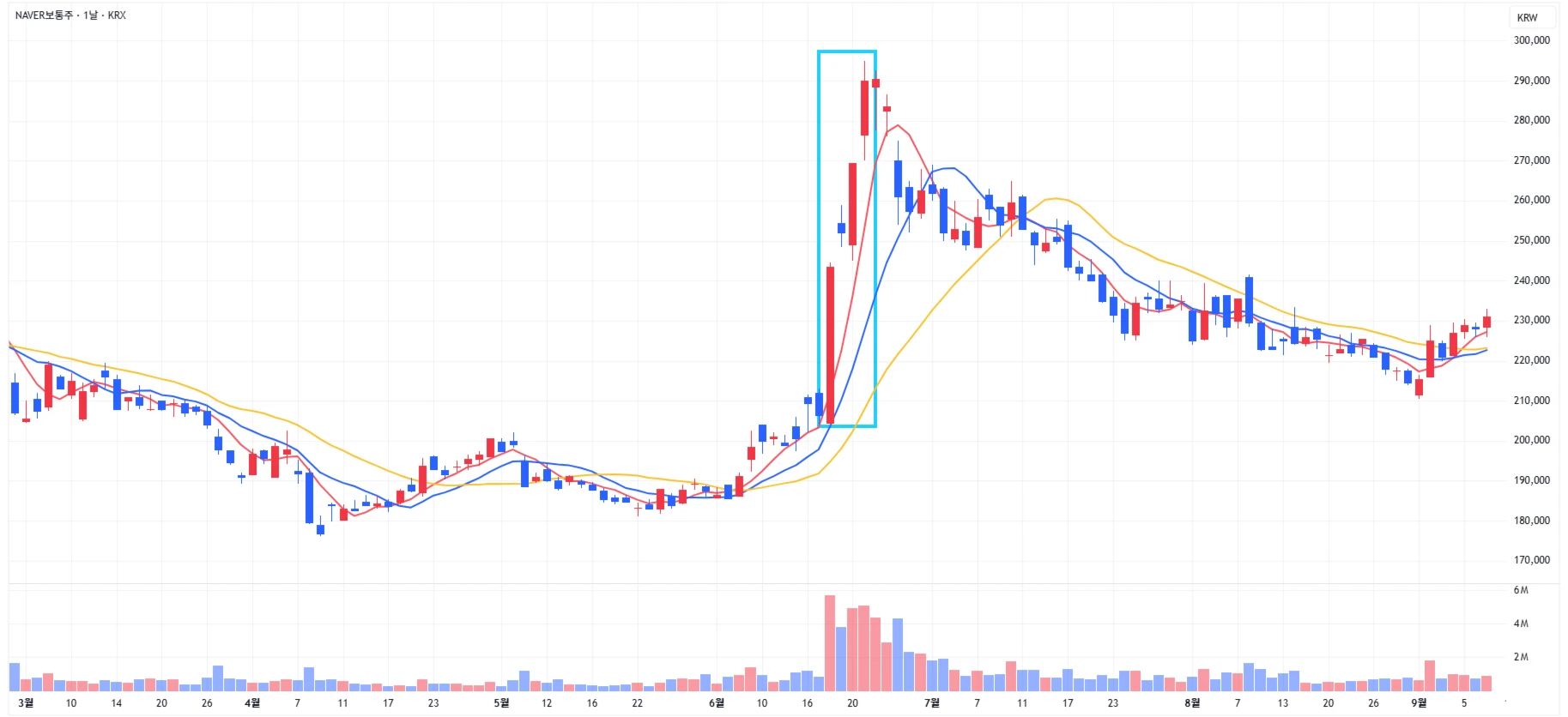Select the 200,000 price axis label
Image resolution: width=1568 pixels, height=717 pixels.
pos(1531,440)
